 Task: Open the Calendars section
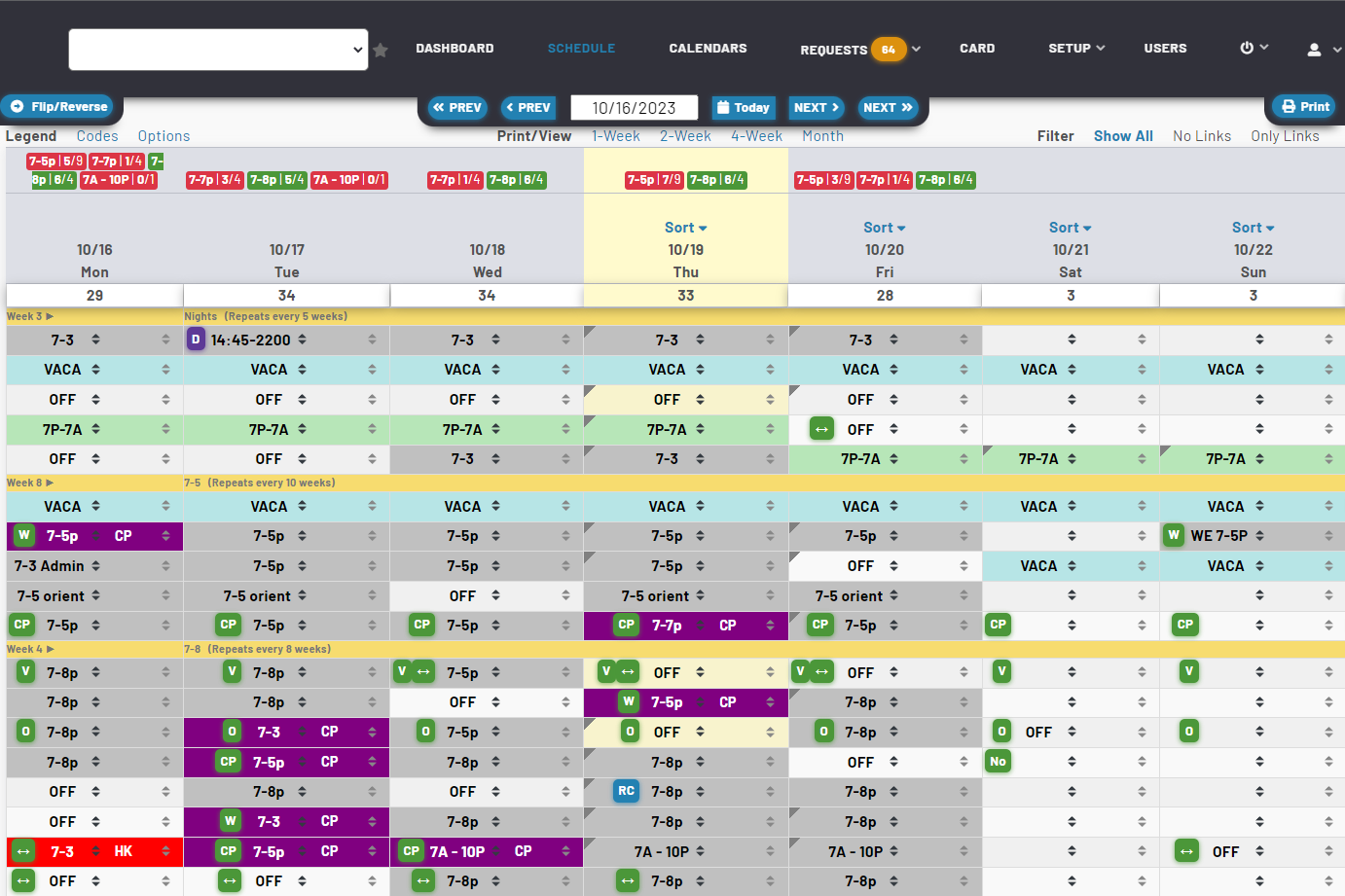point(708,48)
